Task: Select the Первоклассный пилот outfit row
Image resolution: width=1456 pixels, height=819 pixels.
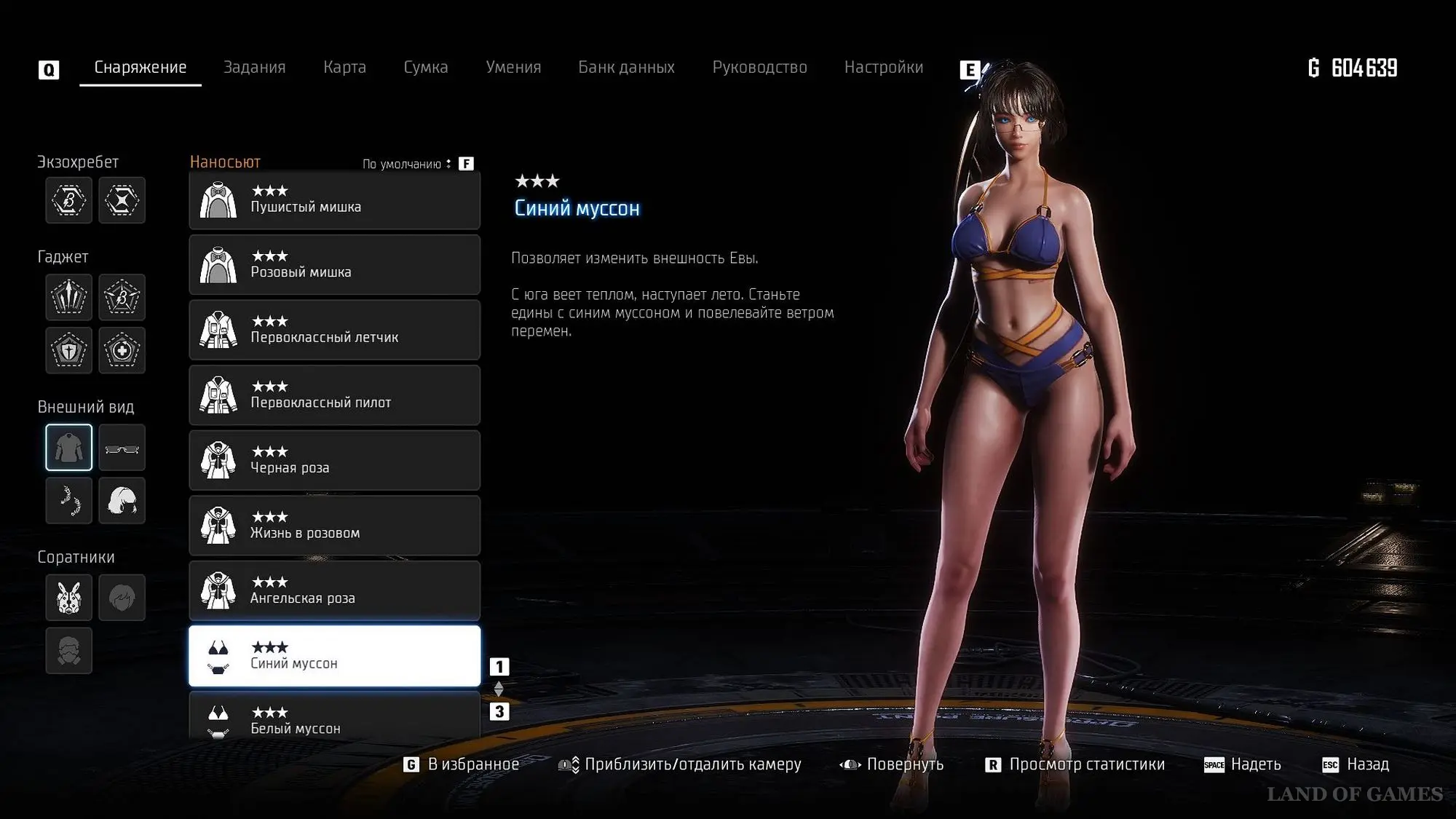Action: click(334, 395)
